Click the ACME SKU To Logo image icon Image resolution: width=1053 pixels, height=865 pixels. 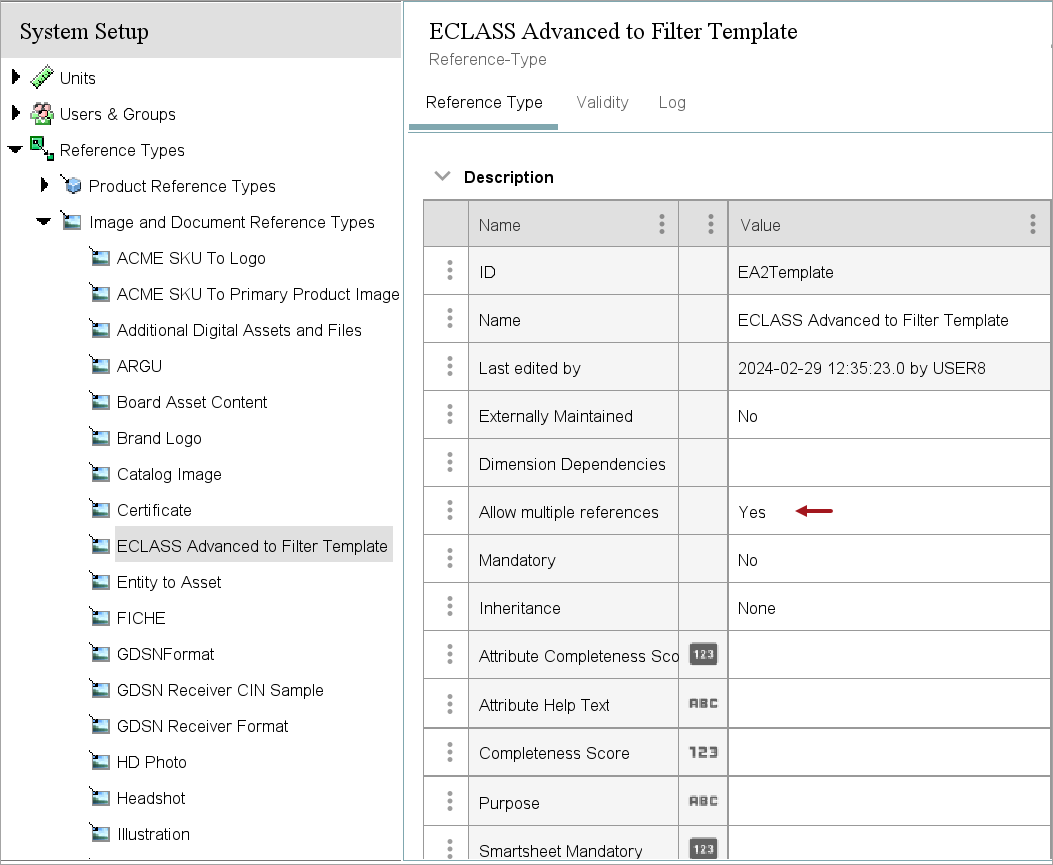click(x=99, y=257)
